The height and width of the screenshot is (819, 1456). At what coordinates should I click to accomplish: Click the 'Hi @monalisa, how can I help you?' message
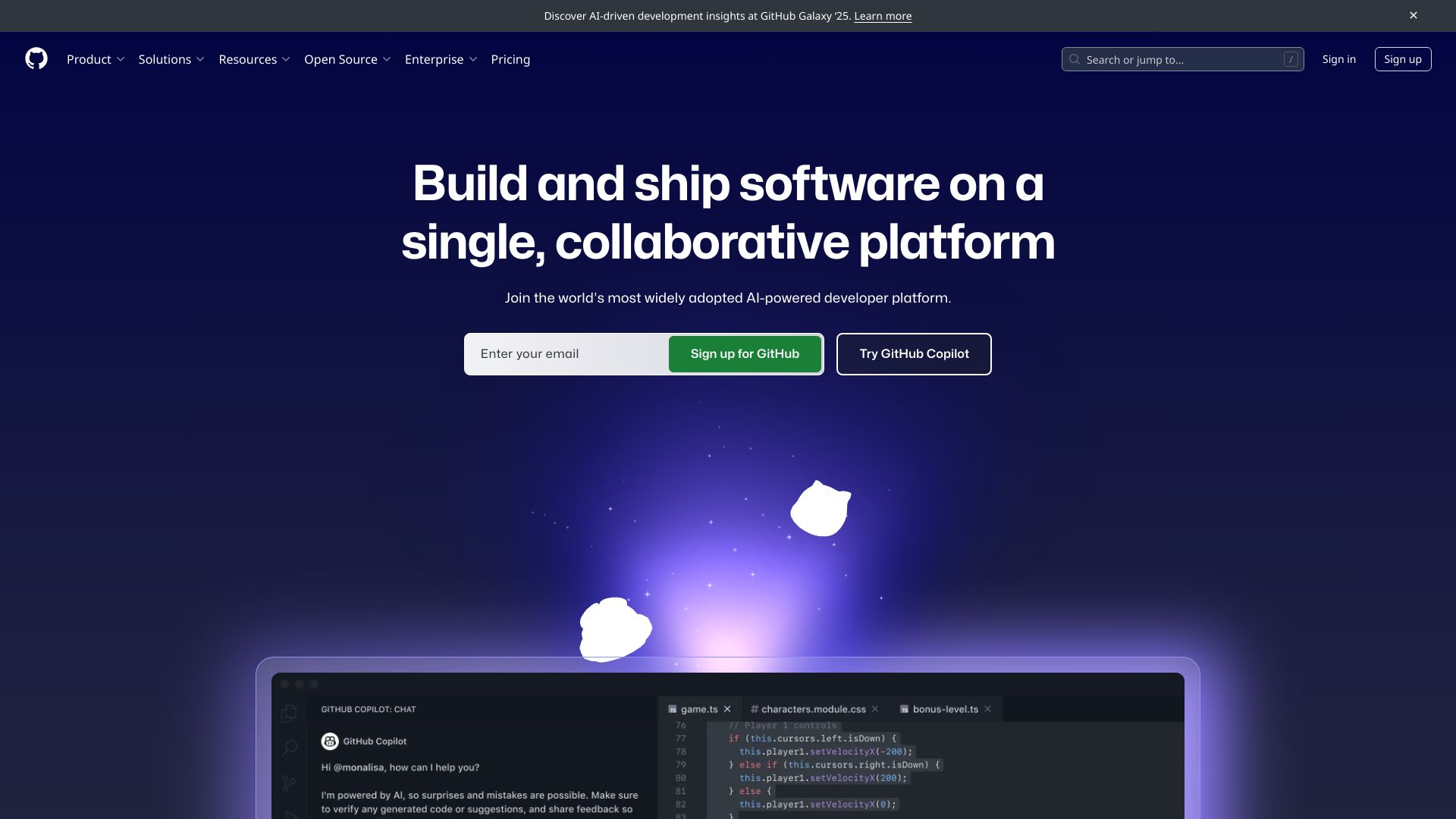point(400,767)
